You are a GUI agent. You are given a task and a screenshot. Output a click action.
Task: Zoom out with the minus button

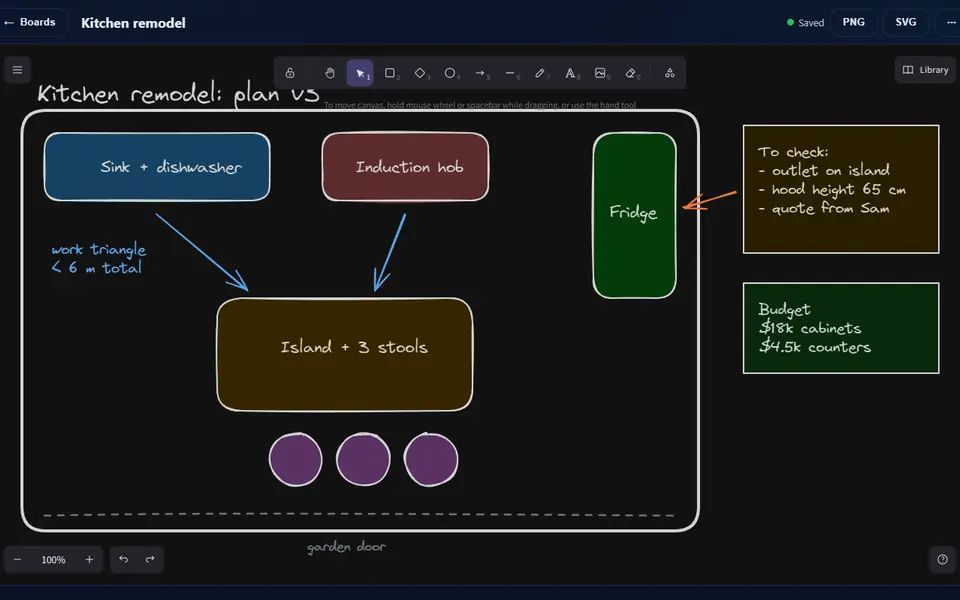click(x=18, y=560)
